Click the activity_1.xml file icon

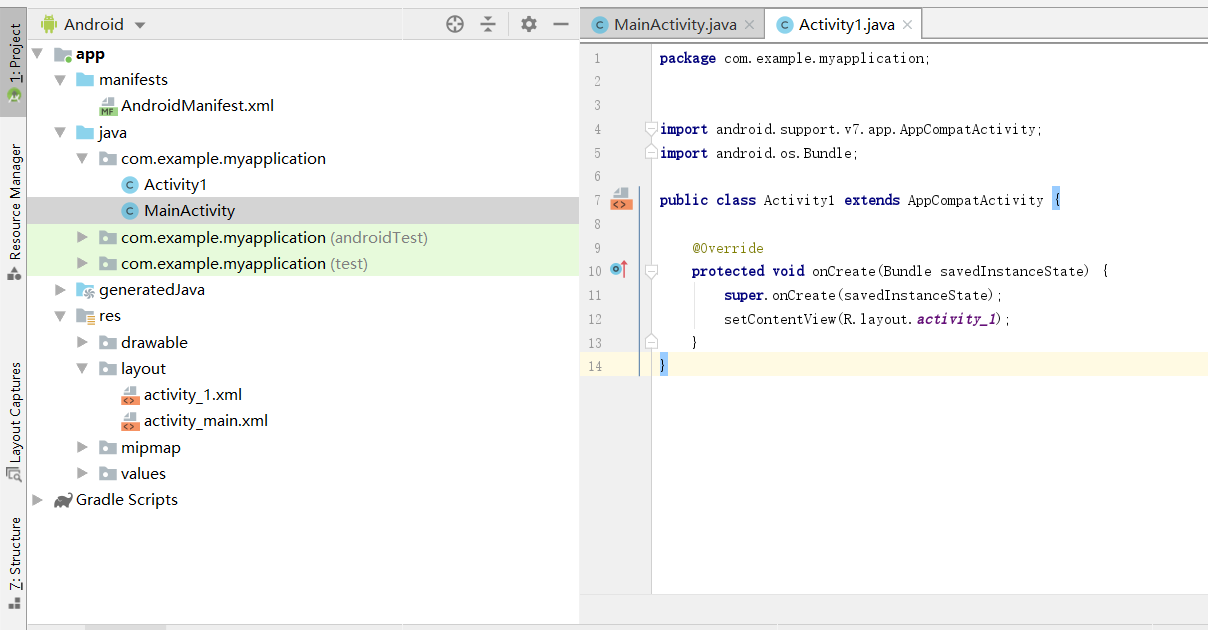(130, 395)
